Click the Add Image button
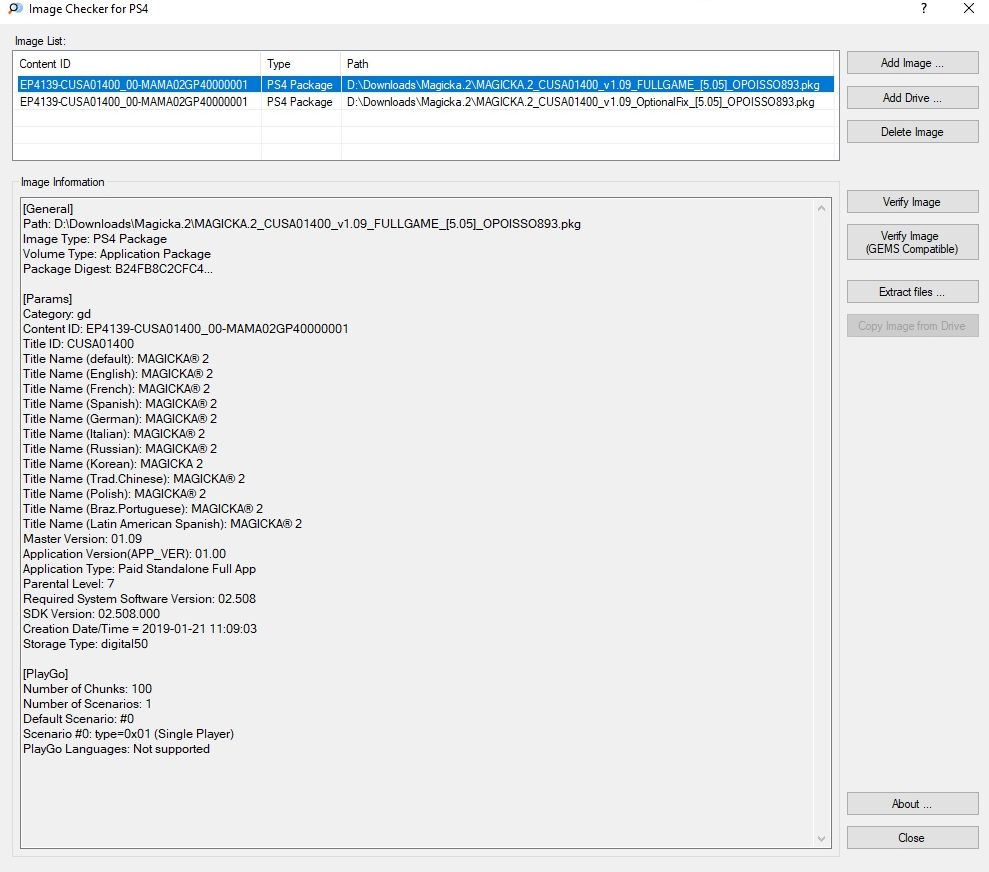The height and width of the screenshot is (872, 989). coord(912,63)
